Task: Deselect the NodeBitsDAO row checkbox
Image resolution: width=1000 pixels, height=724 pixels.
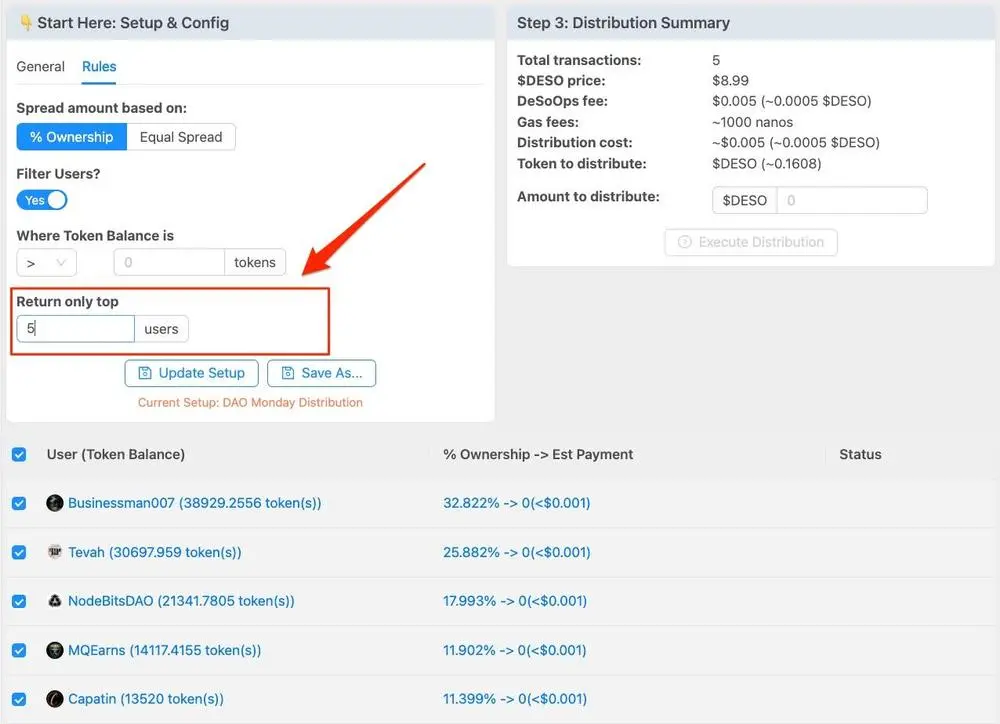Action: click(x=19, y=601)
